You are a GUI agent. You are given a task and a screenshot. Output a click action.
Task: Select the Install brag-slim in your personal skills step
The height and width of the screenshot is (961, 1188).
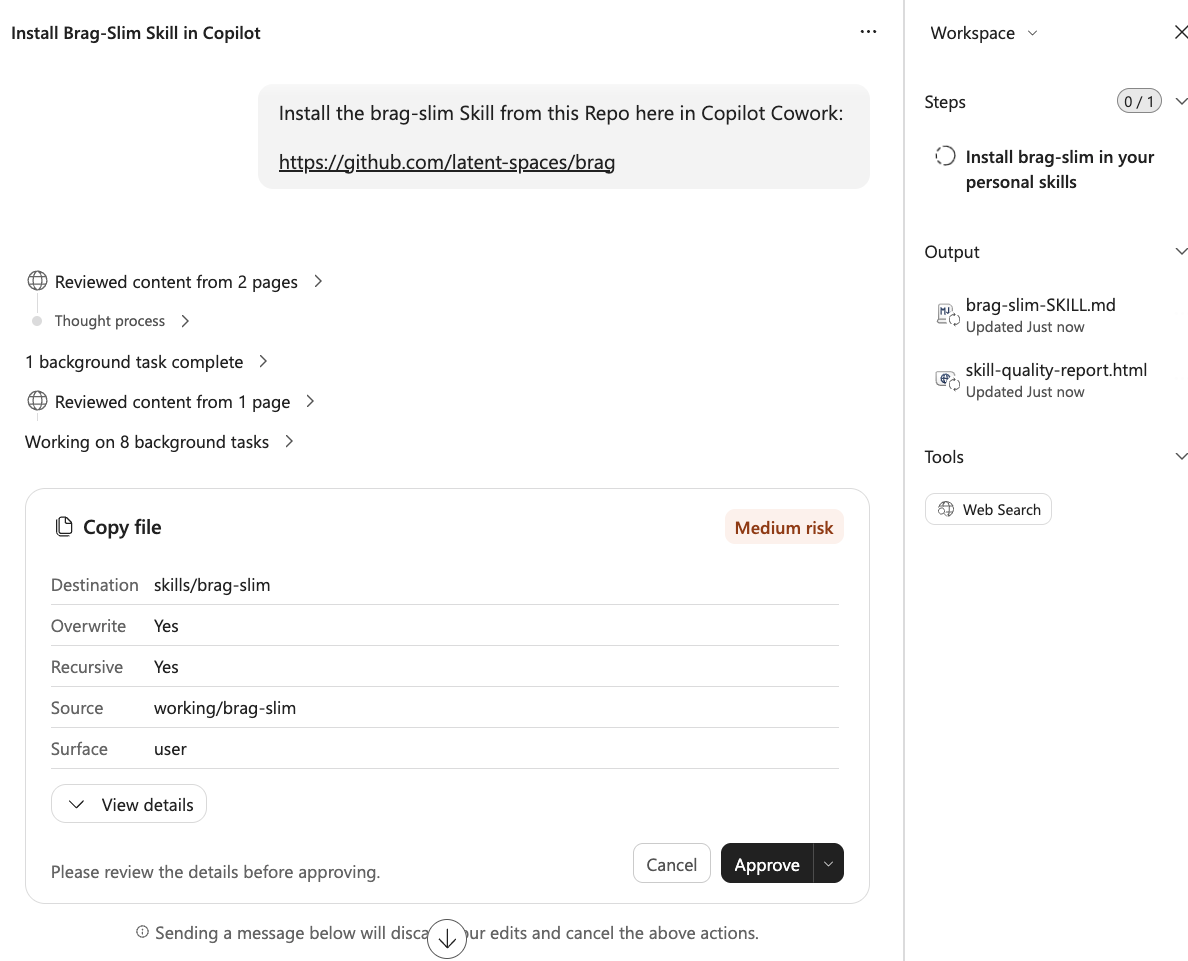pyautogui.click(x=1059, y=169)
